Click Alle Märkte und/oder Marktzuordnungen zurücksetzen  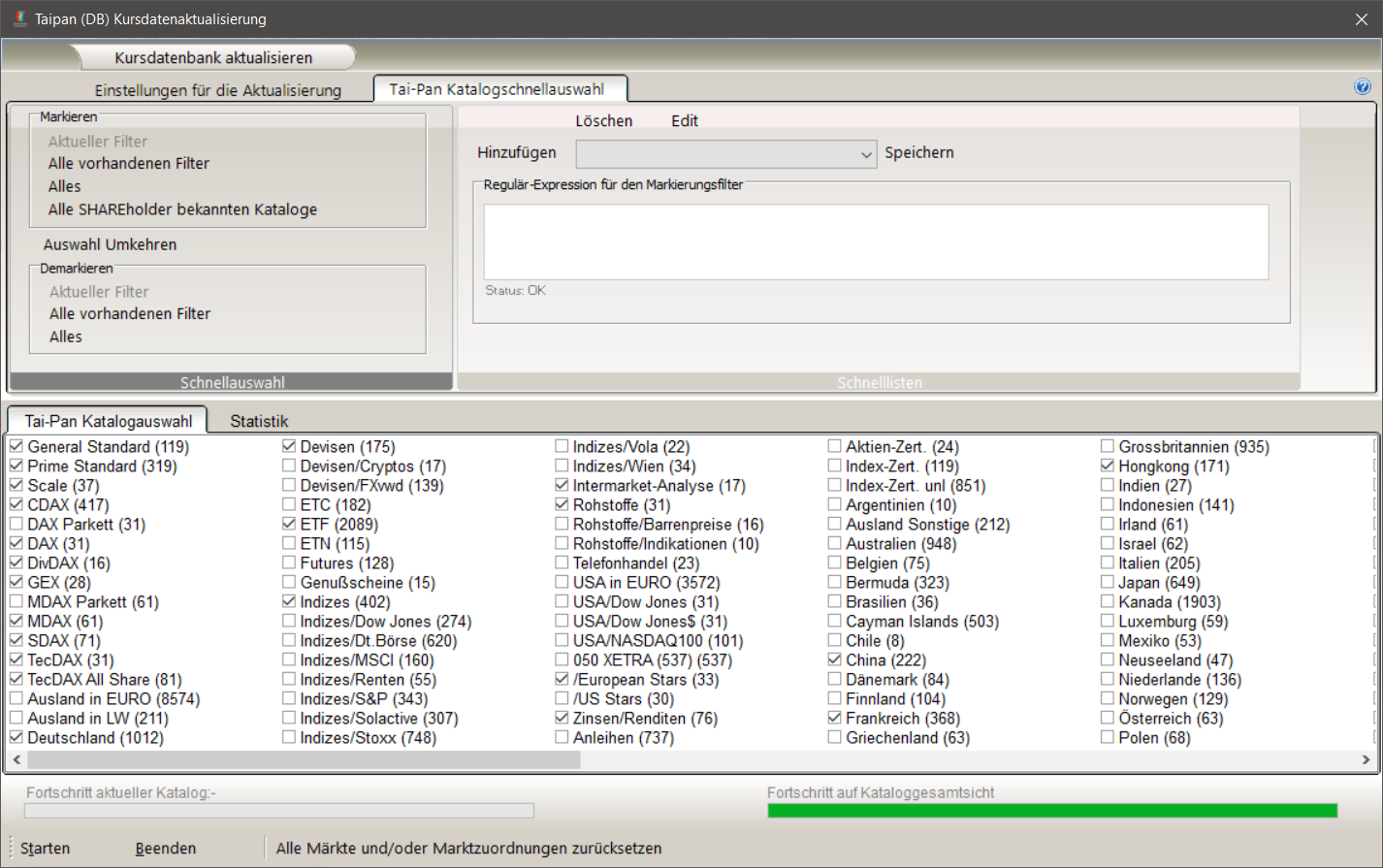click(468, 849)
